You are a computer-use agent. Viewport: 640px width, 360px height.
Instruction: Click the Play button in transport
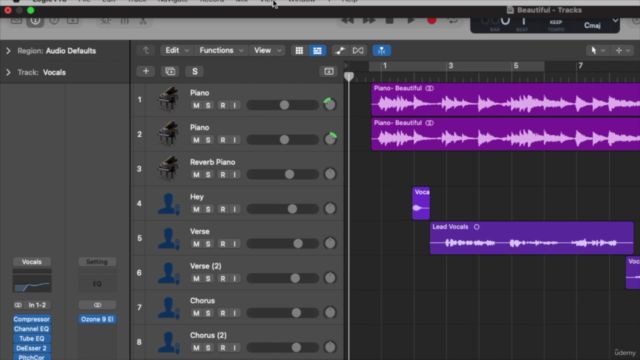click(411, 20)
